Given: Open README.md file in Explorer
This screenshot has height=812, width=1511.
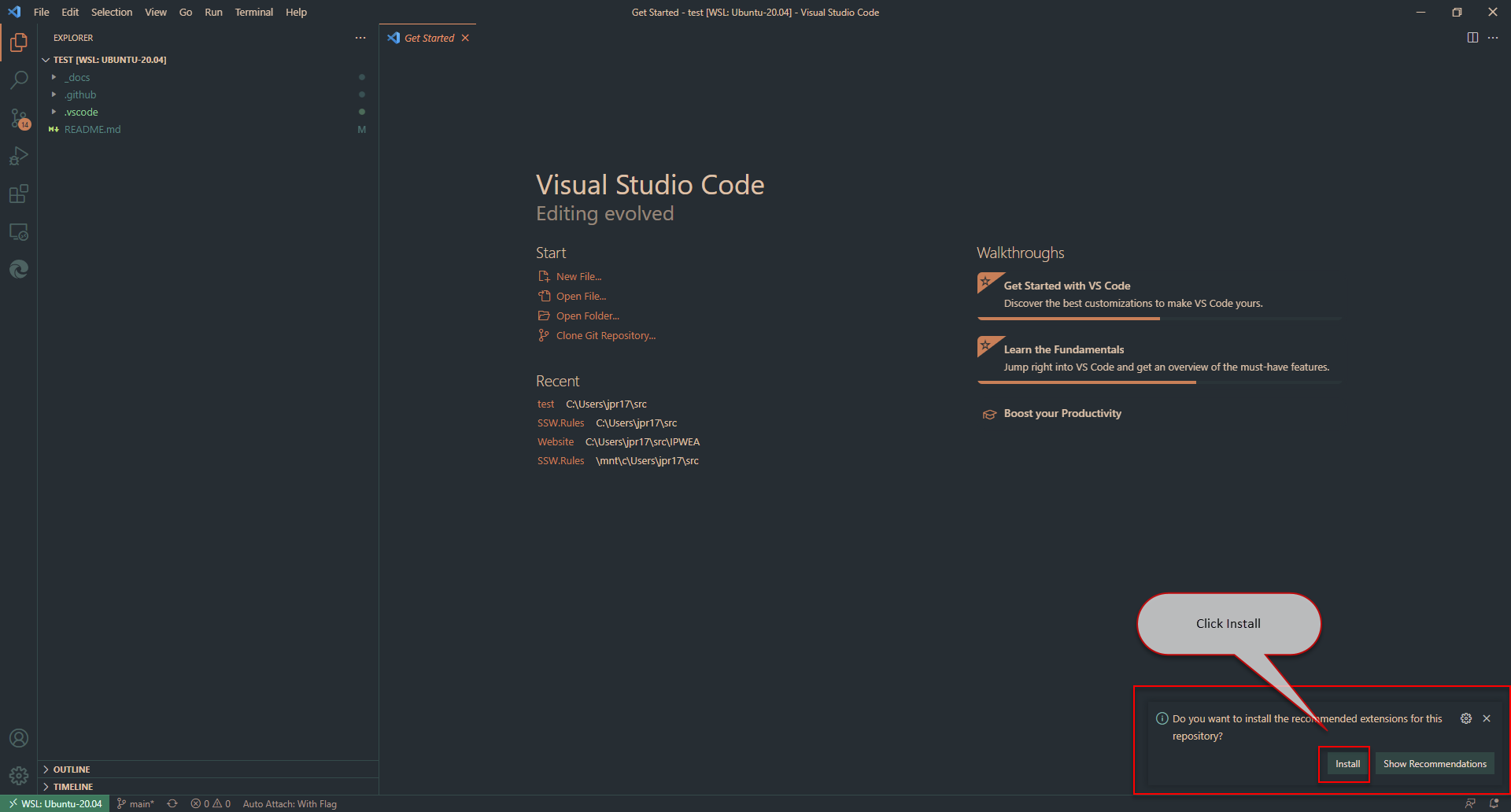Looking at the screenshot, I should click(208, 129).
